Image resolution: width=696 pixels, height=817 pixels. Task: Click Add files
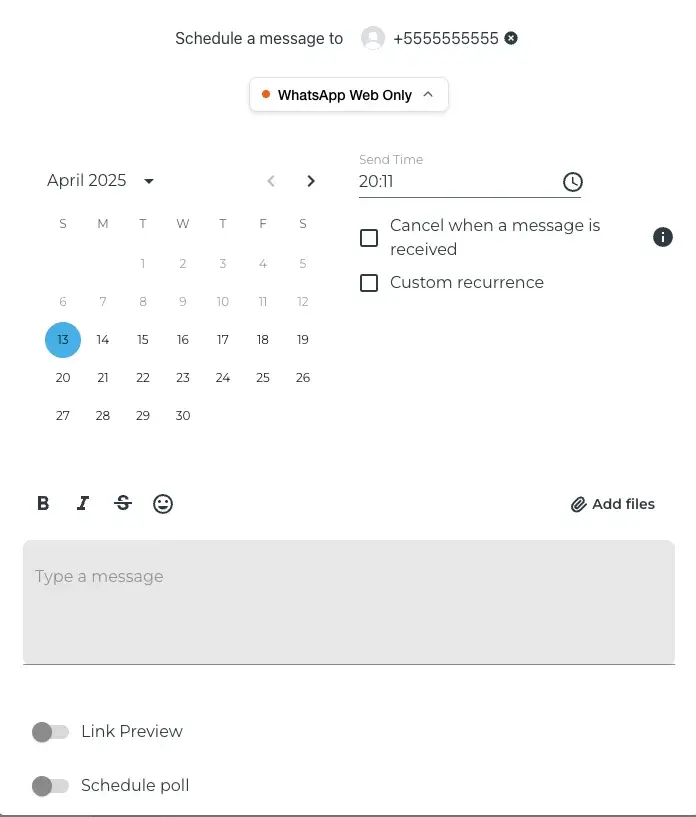click(x=624, y=504)
